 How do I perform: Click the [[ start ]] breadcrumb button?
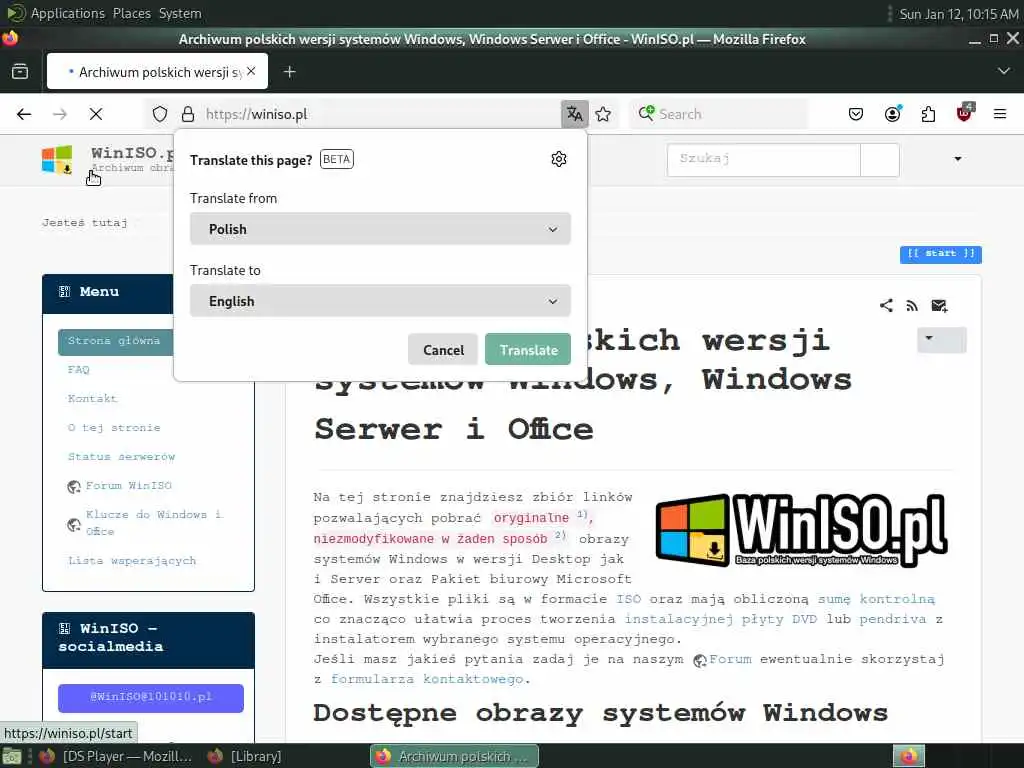point(940,254)
